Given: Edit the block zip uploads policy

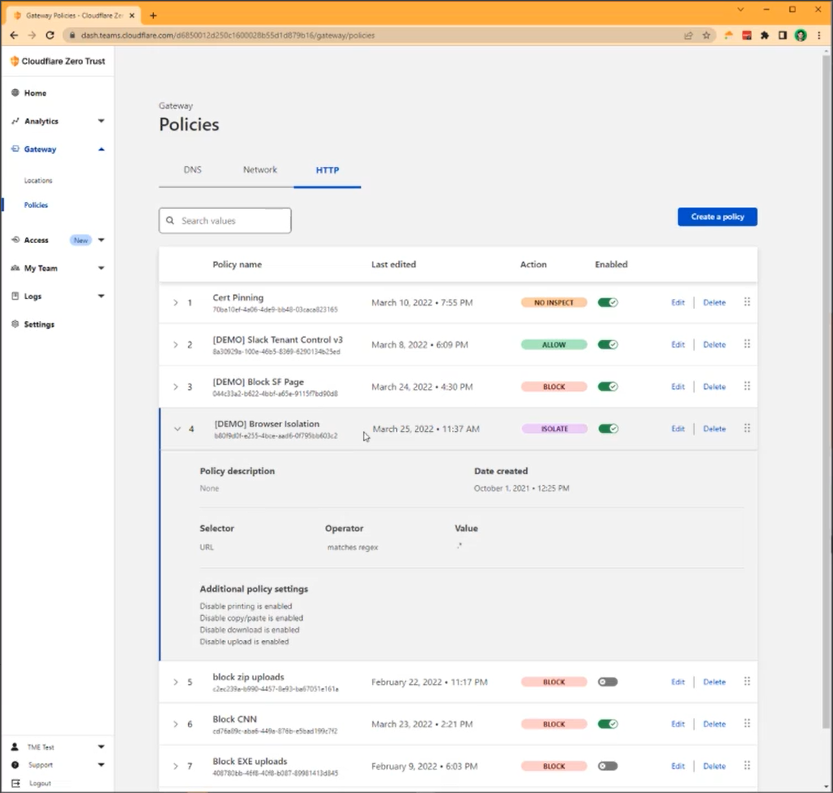Looking at the screenshot, I should pos(678,681).
